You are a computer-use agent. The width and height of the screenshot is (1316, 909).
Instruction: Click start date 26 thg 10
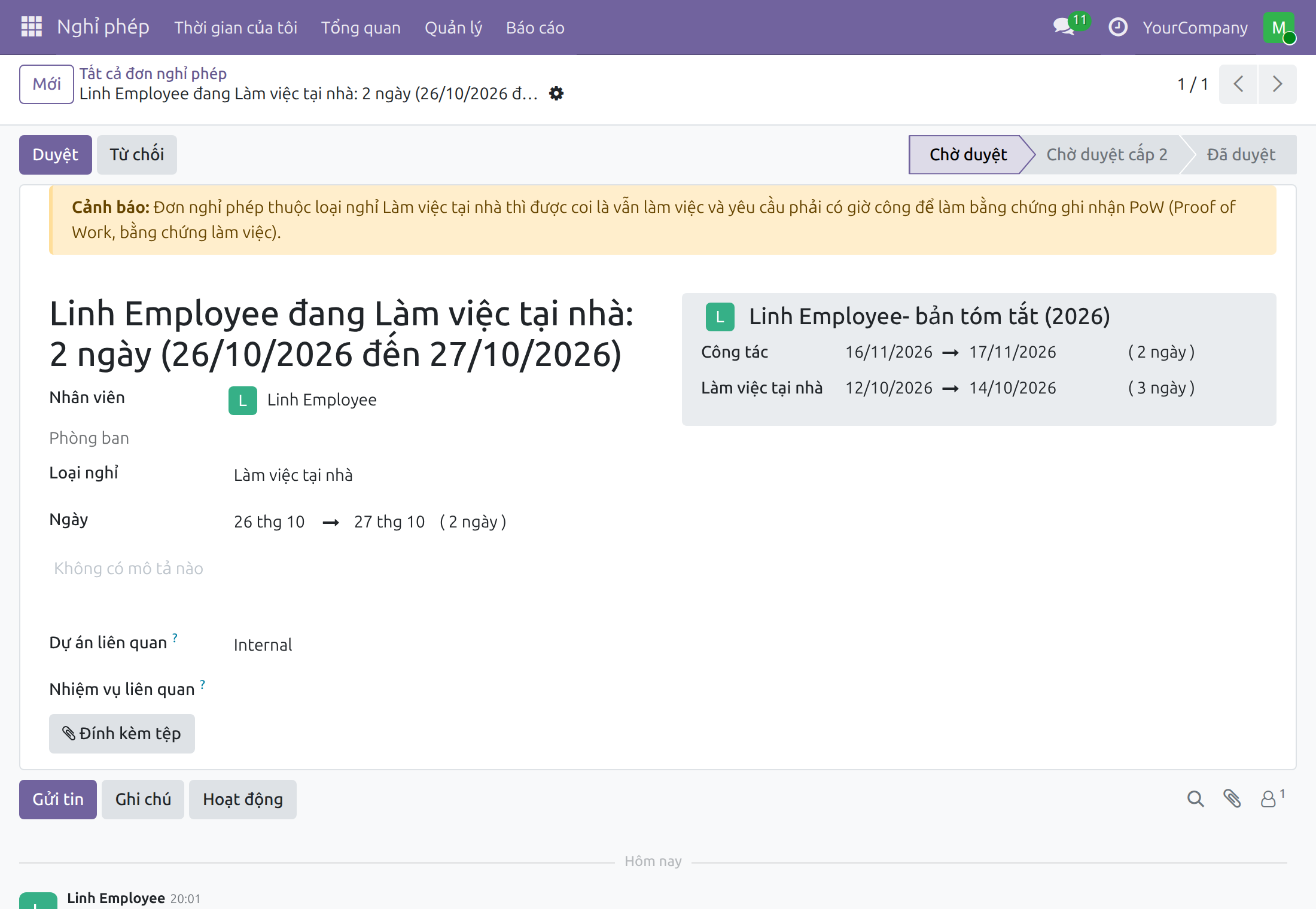tap(269, 522)
